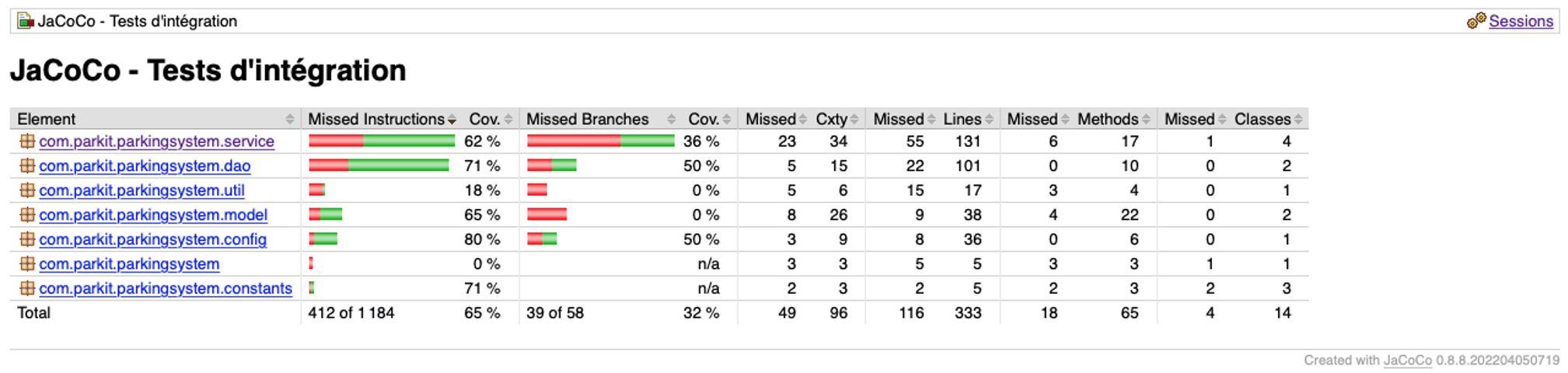The width and height of the screenshot is (1568, 373).
Task: Click package icon beside parkingsystem.service
Action: pos(27,141)
